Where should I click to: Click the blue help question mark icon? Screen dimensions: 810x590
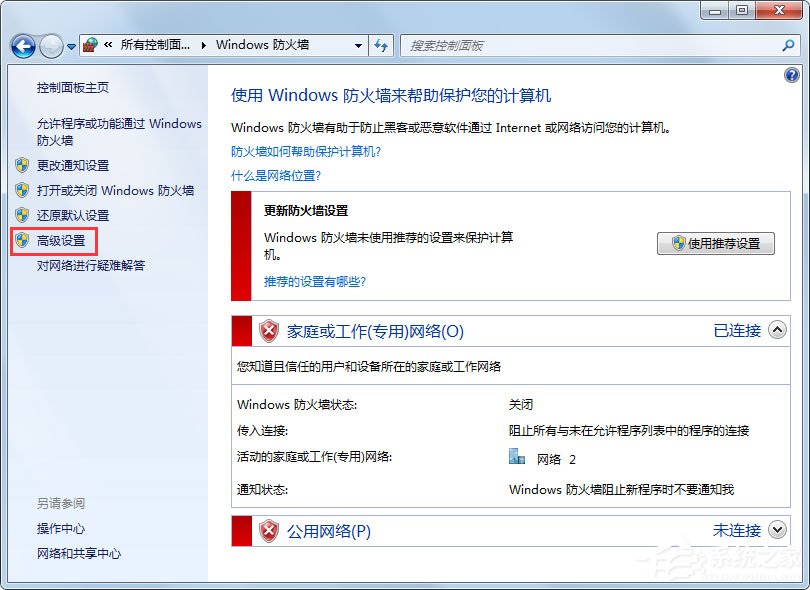pos(792,75)
